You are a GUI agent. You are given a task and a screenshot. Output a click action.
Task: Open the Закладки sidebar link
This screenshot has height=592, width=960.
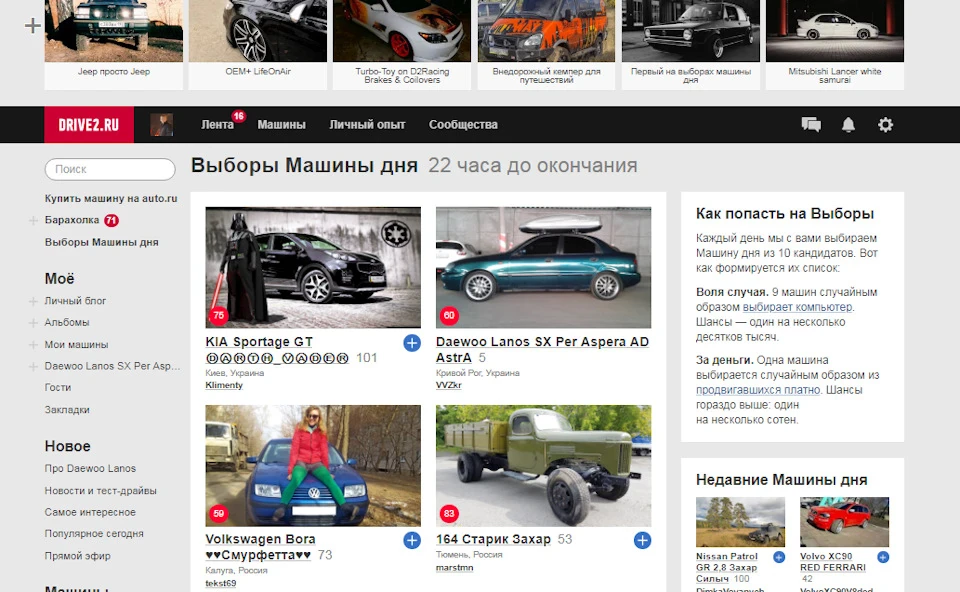[x=67, y=410]
